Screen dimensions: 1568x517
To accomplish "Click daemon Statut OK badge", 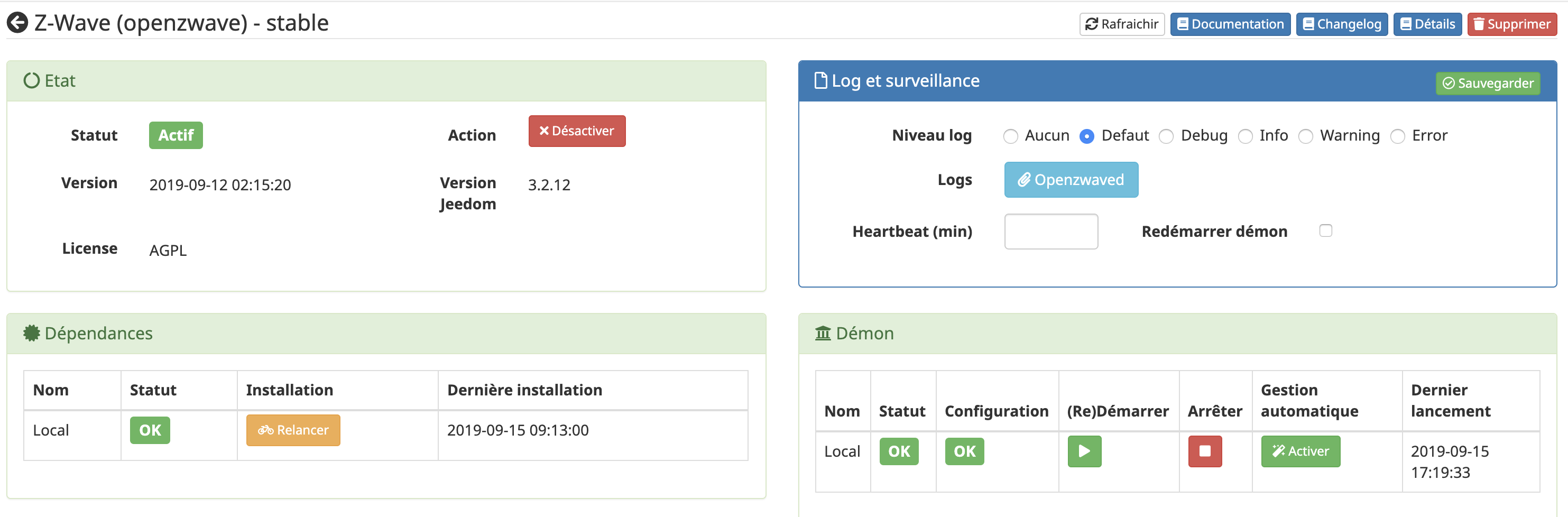I will (x=898, y=451).
